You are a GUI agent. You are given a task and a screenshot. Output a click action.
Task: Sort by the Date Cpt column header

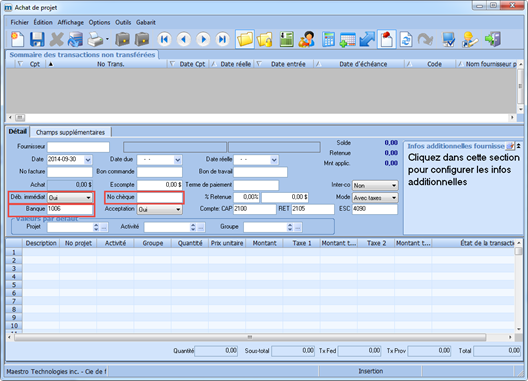coord(188,64)
